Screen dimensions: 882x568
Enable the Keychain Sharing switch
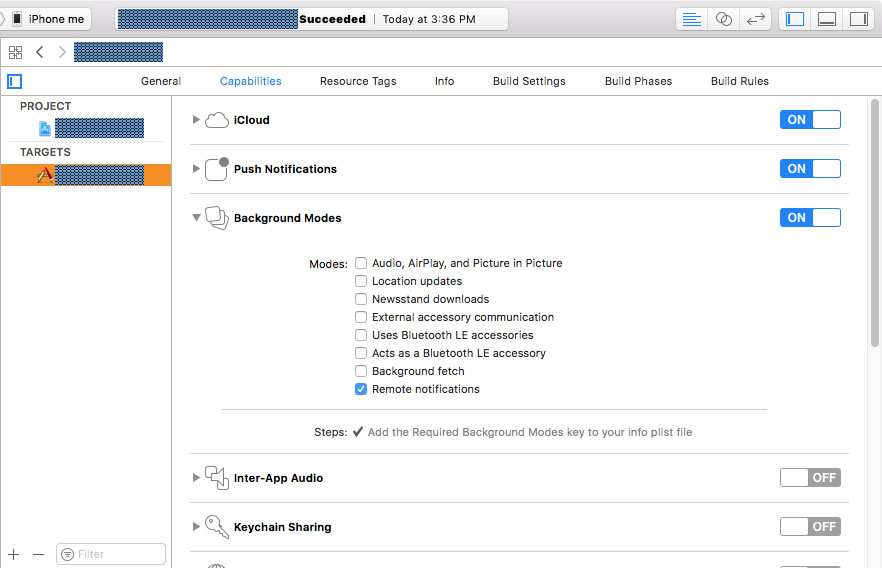point(810,527)
